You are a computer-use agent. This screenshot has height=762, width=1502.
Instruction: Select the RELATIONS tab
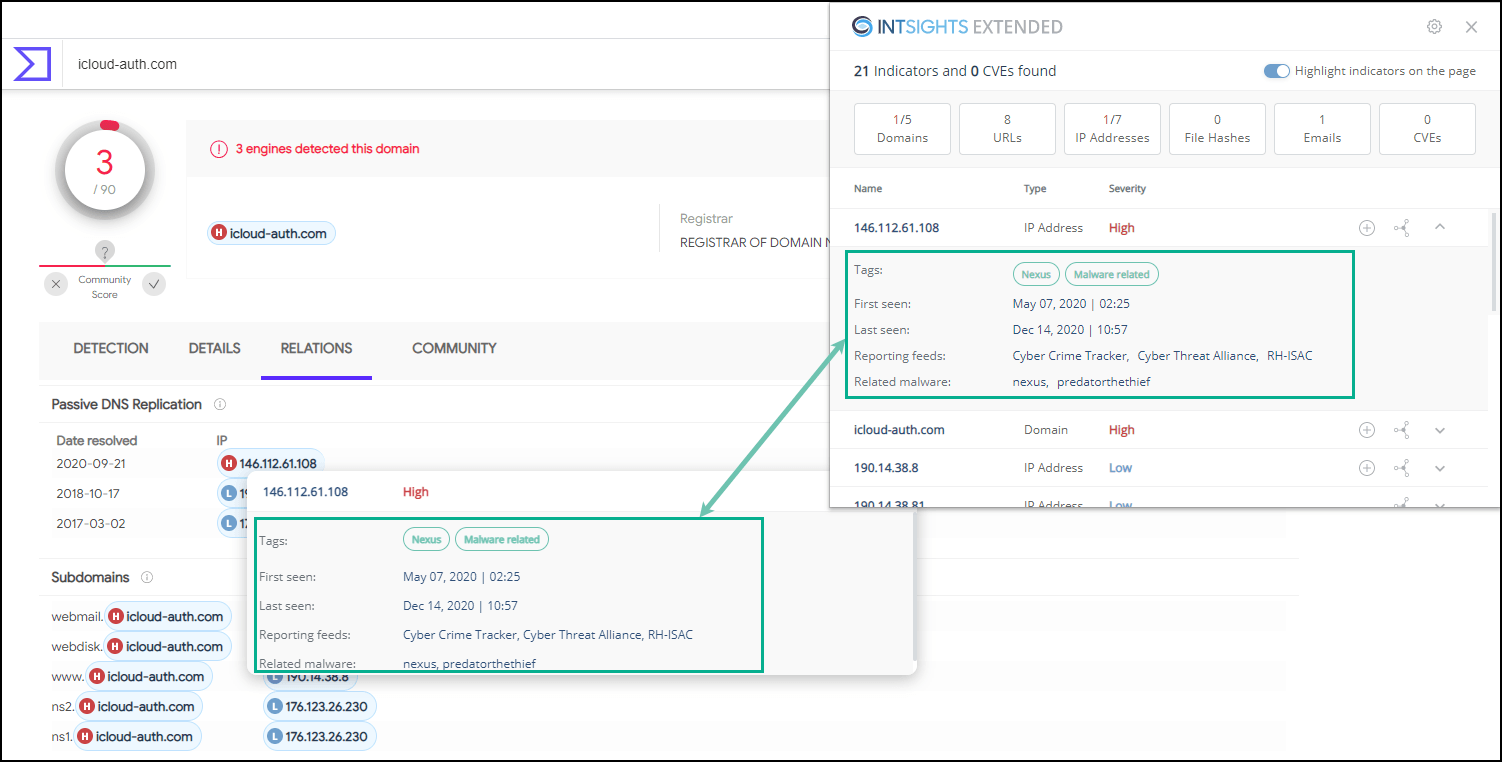point(316,349)
